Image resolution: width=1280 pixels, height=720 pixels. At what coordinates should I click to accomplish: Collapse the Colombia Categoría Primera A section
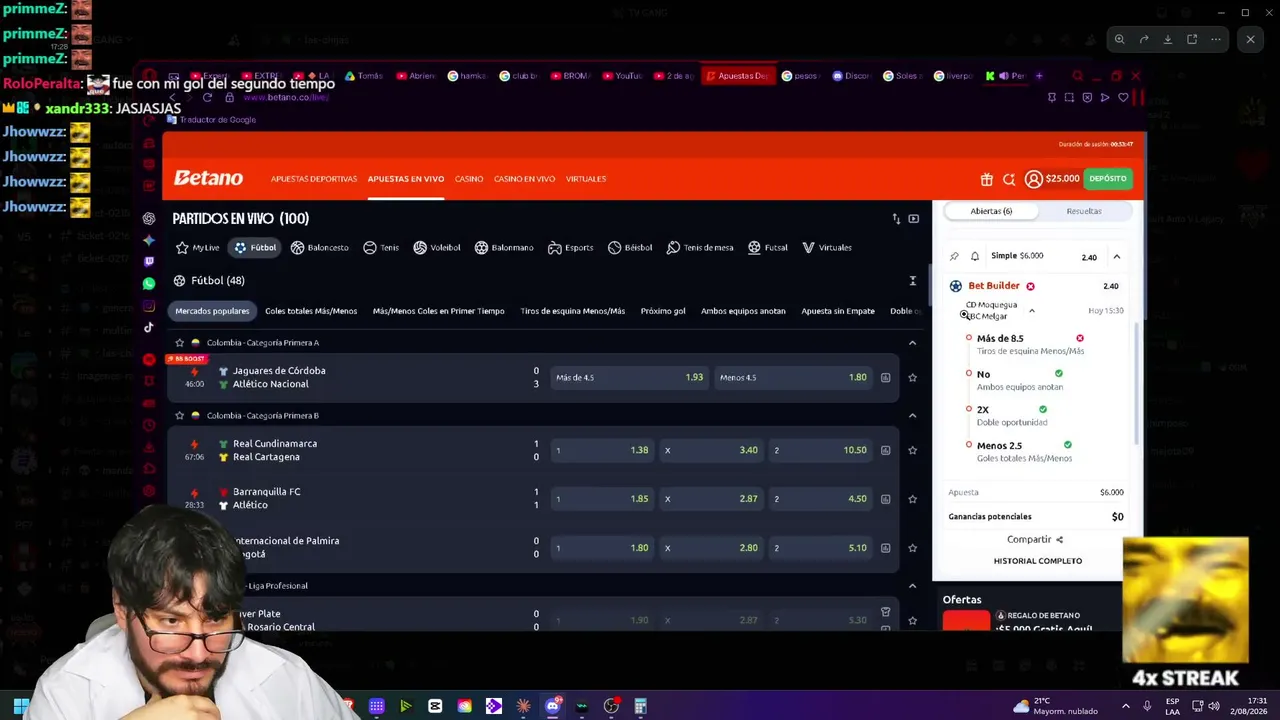[912, 343]
